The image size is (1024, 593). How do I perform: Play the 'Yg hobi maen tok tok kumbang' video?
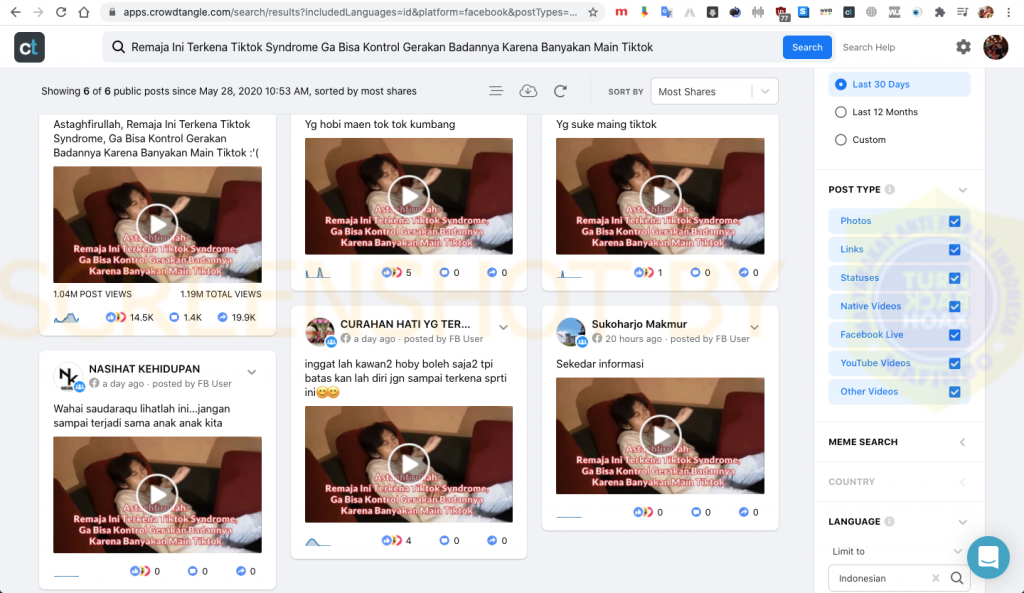pyautogui.click(x=409, y=196)
